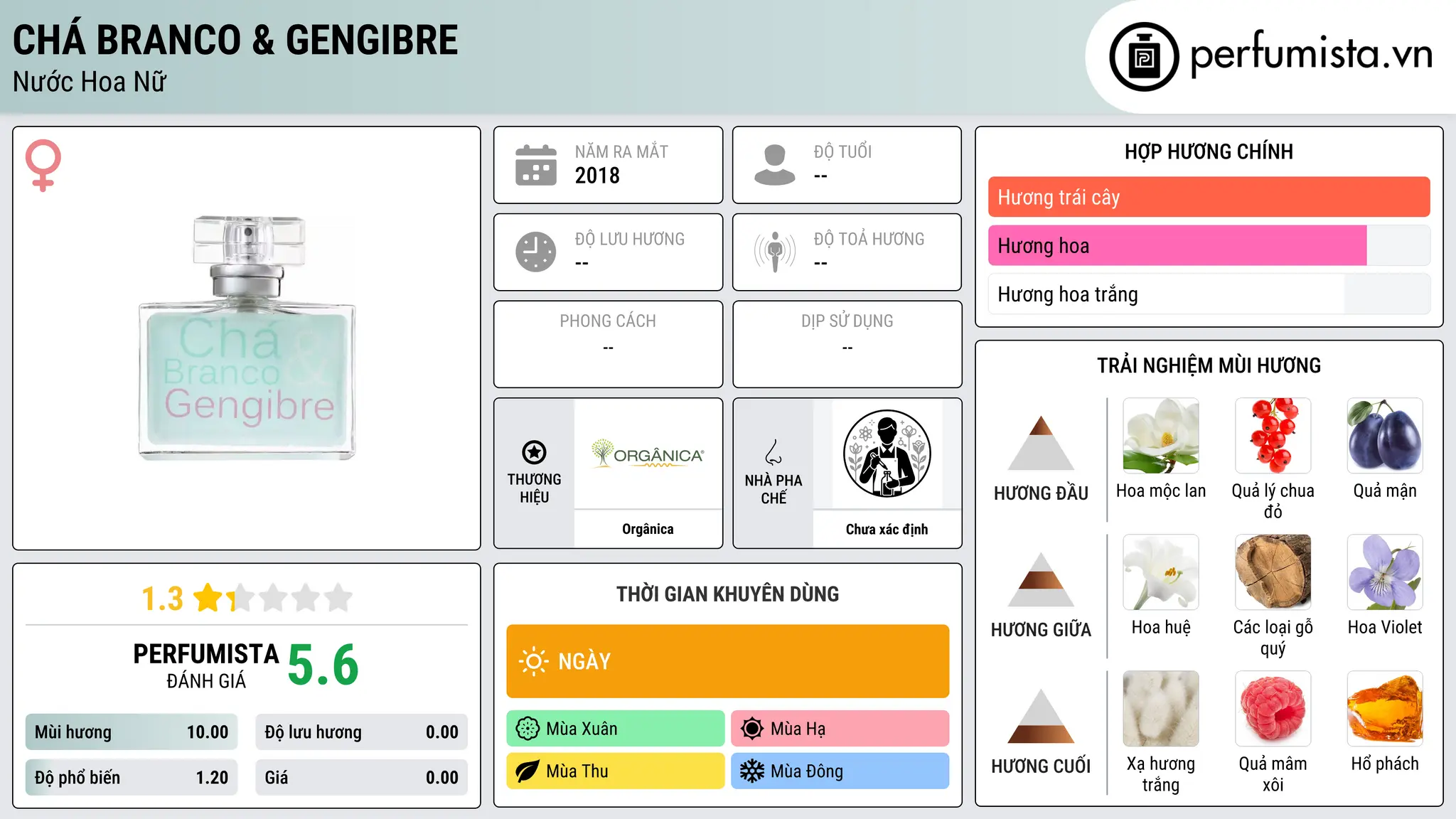Click the HỢP HƯƠNG CHÍNH heading
This screenshot has height=819, width=1456.
[1209, 151]
